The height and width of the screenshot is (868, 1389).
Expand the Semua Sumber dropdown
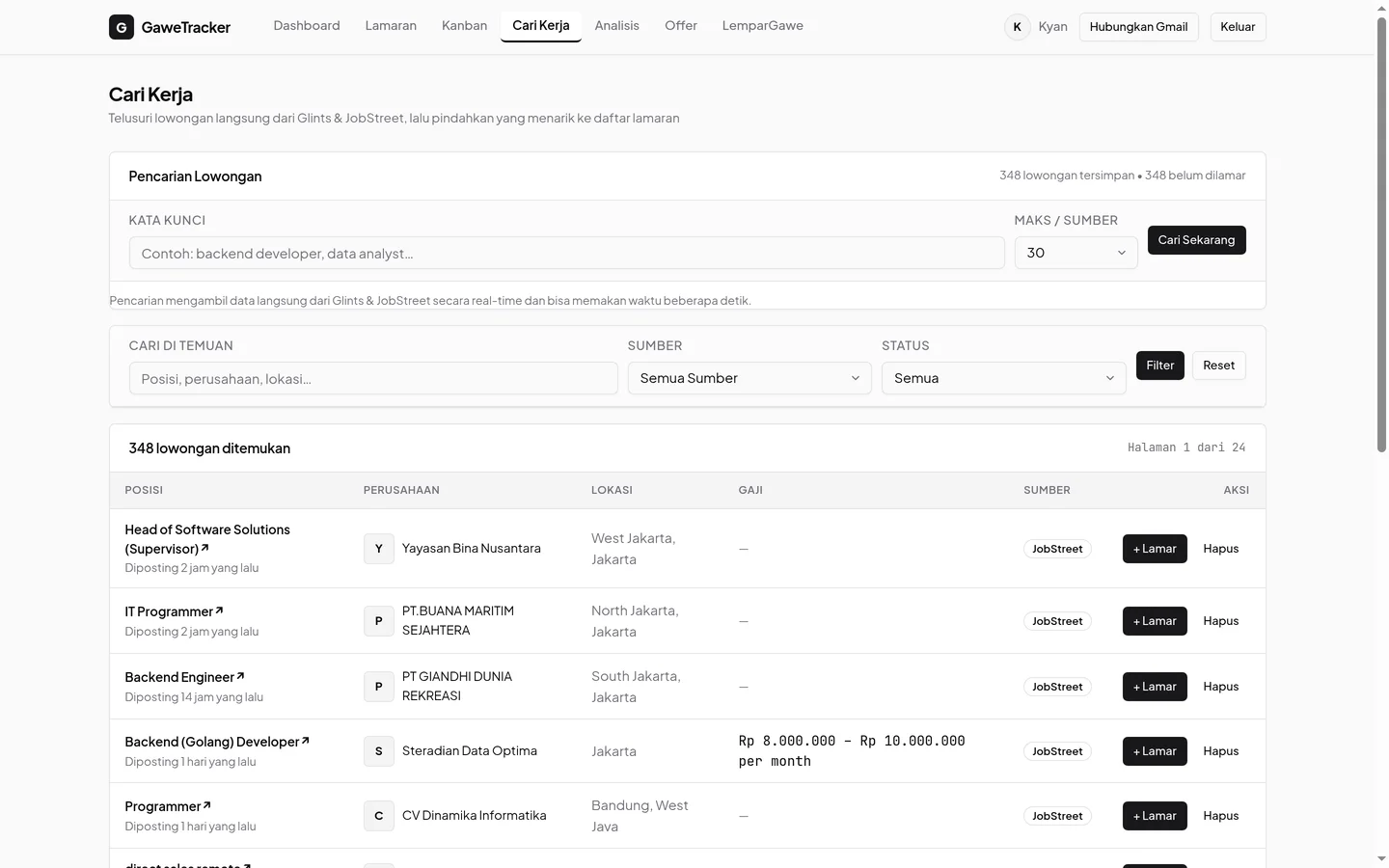click(x=749, y=378)
